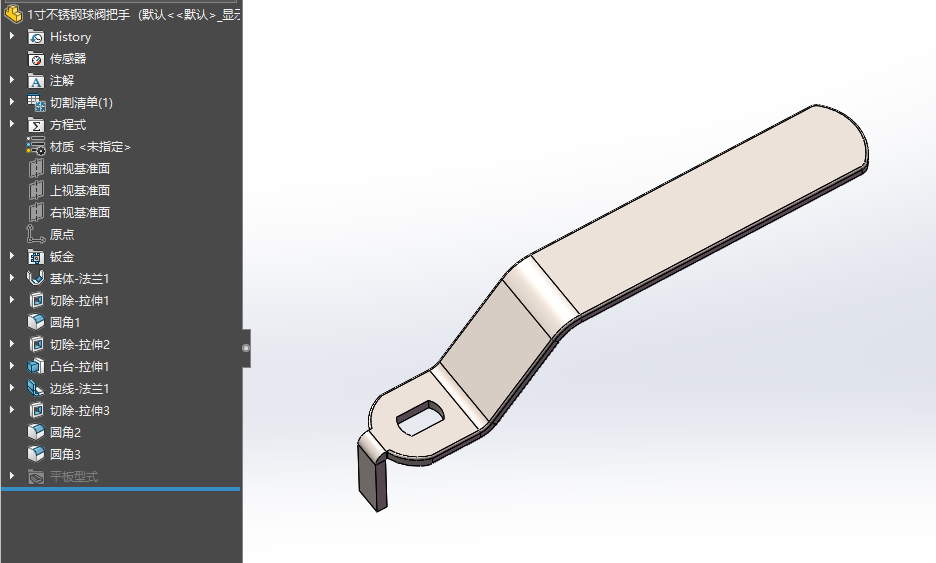Select the 原点 label
The height and width of the screenshot is (563, 936).
(62, 235)
